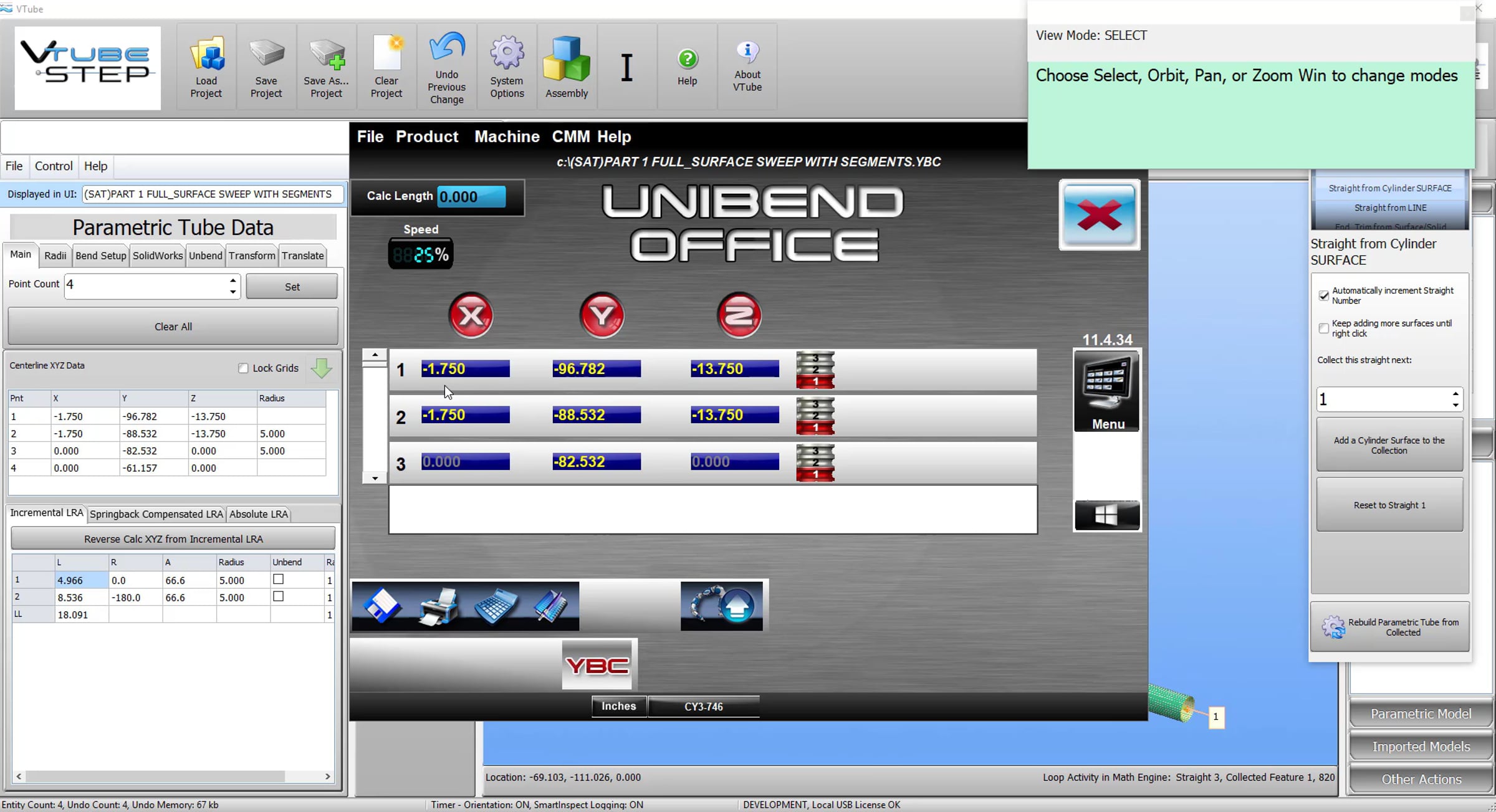Check Unbend box for LRA row 1
This screenshot has height=812, width=1496.
click(279, 580)
